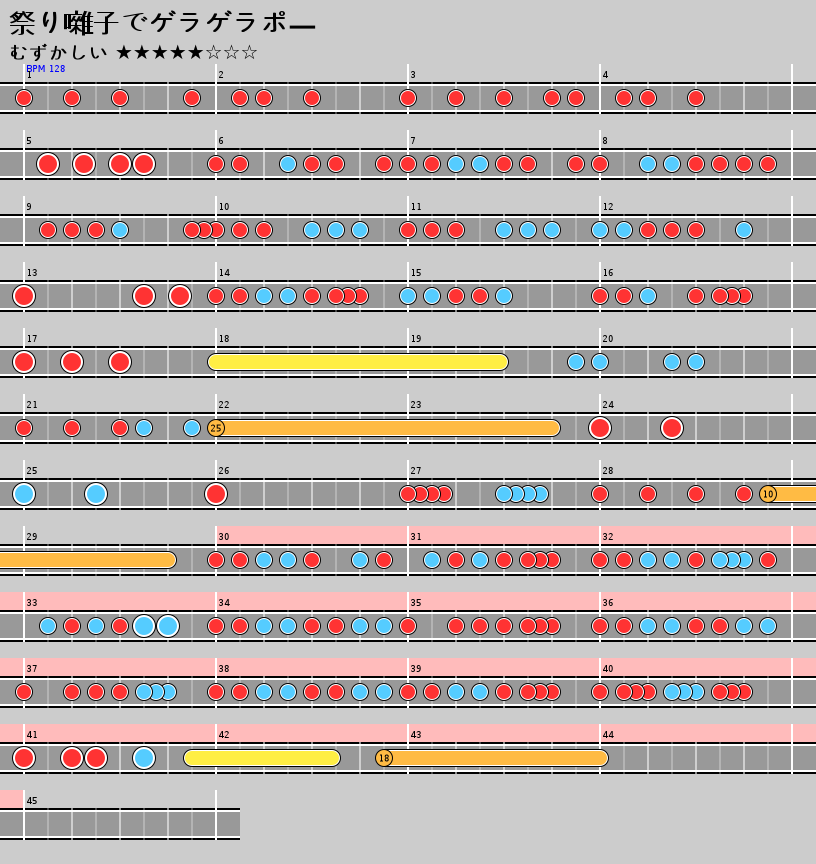Select the yellow drumroll bar in measure 42
The width and height of the screenshot is (816, 864).
coord(262,758)
